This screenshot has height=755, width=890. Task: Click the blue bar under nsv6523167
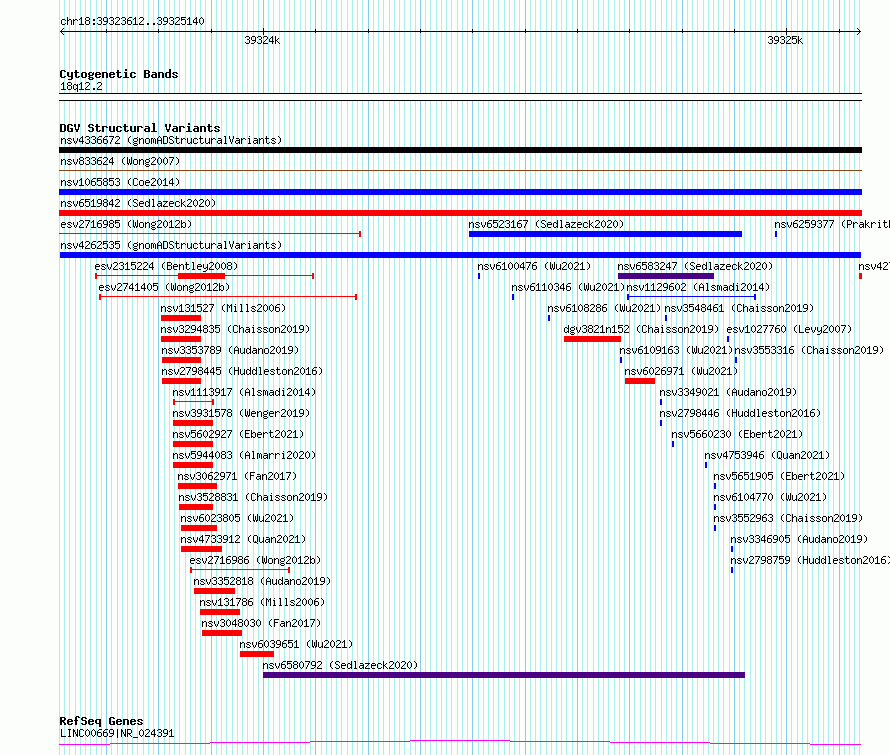pos(605,234)
